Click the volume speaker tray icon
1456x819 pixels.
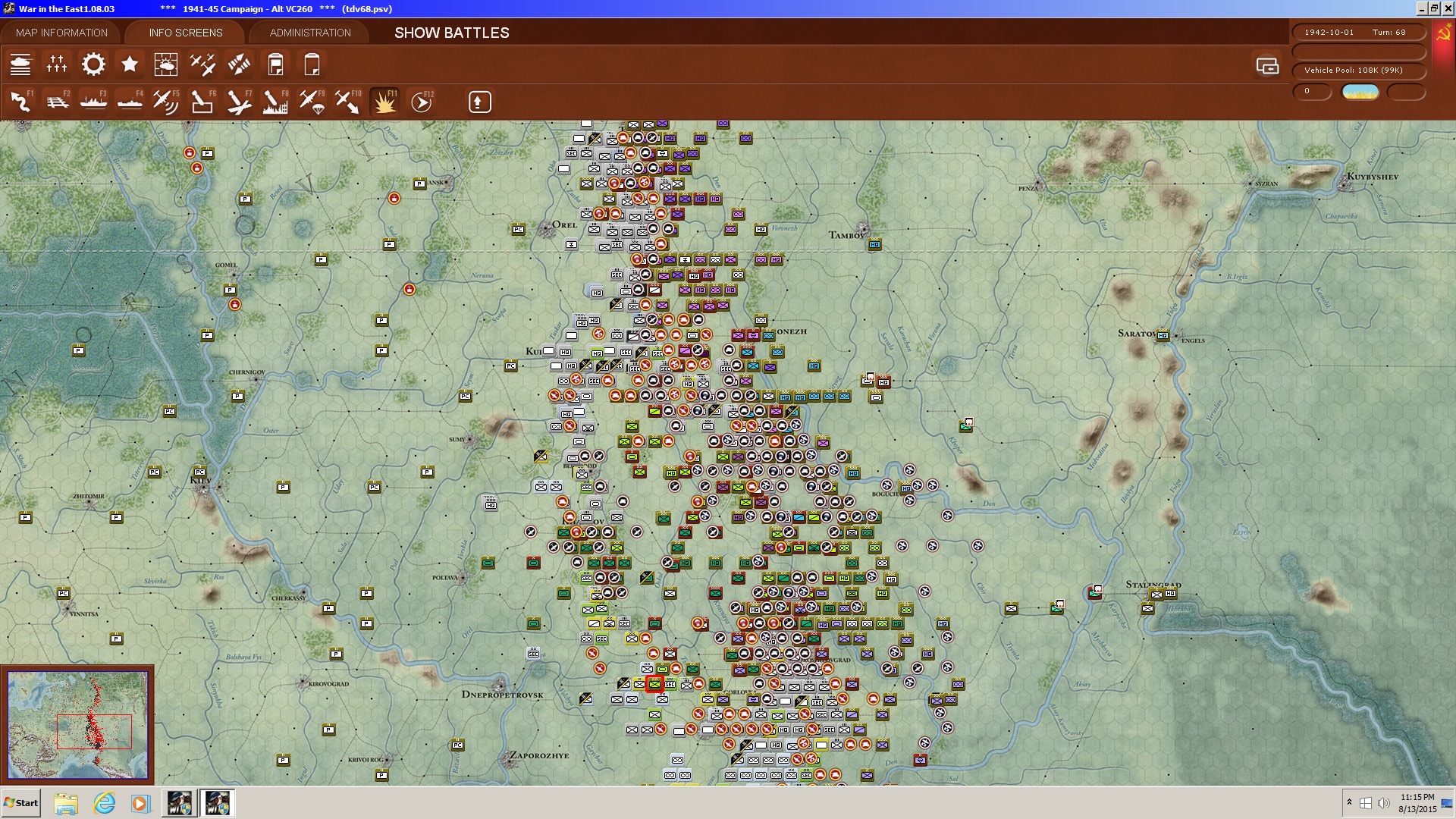1384,803
